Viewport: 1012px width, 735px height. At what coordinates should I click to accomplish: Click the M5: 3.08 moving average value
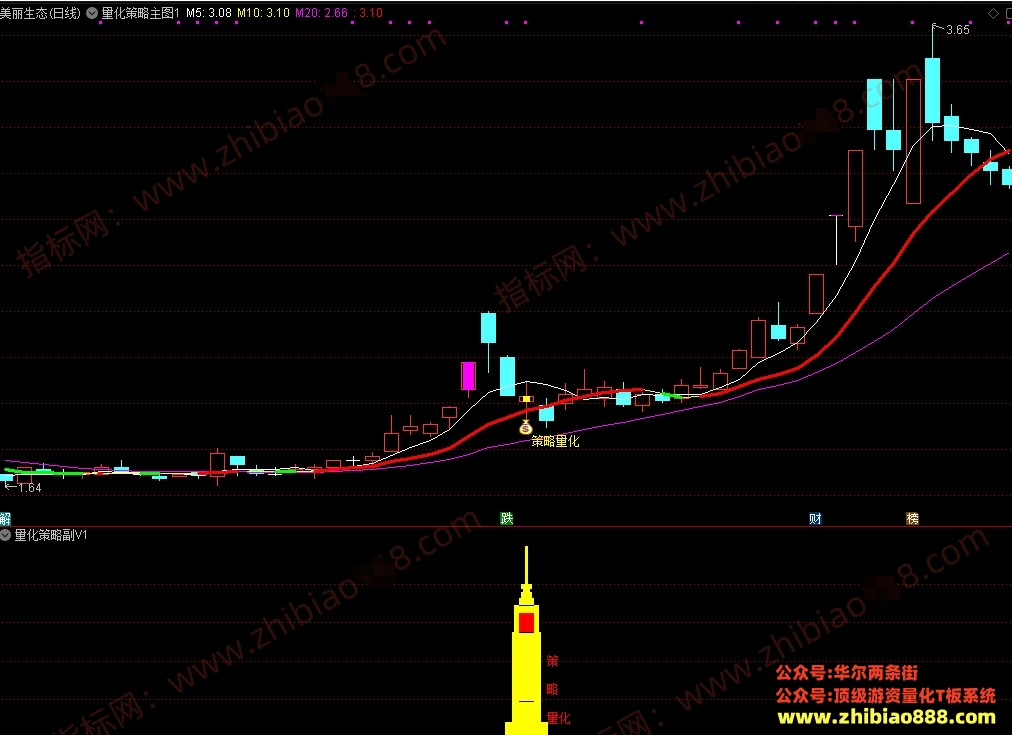point(209,13)
